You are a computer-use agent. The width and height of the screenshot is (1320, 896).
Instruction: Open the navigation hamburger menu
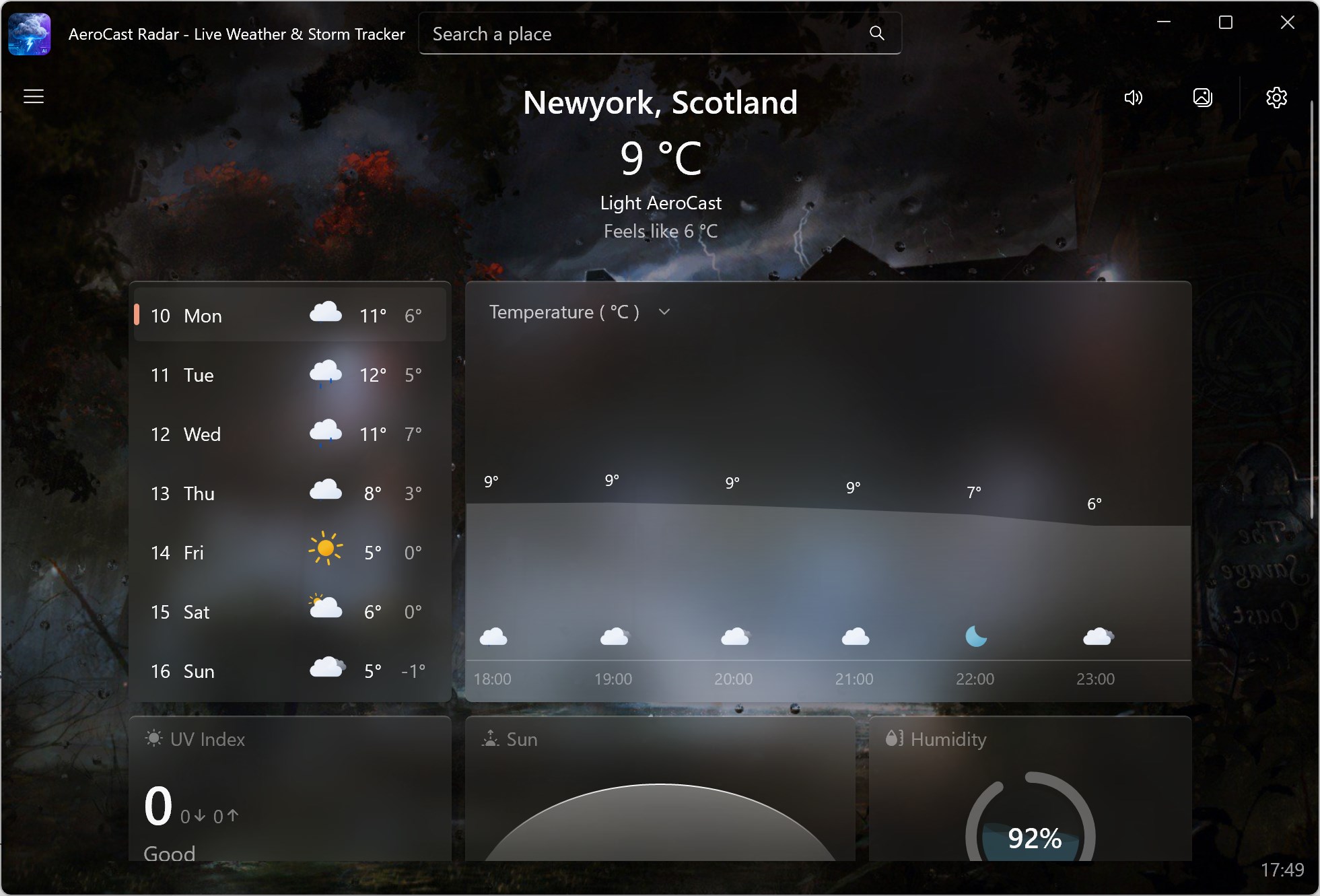tap(33, 96)
